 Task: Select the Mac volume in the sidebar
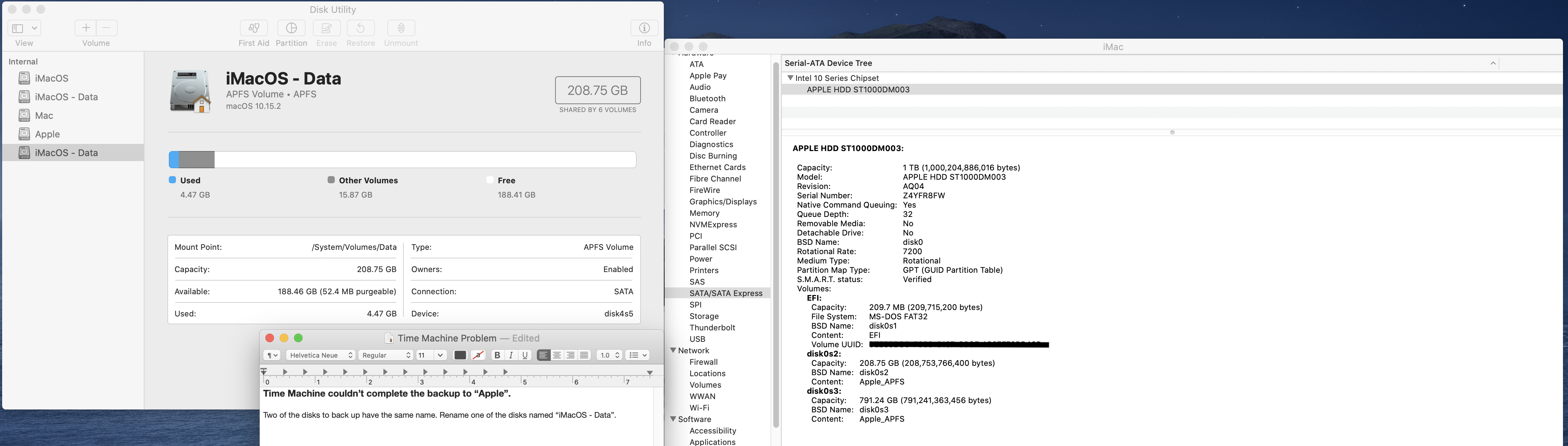44,116
